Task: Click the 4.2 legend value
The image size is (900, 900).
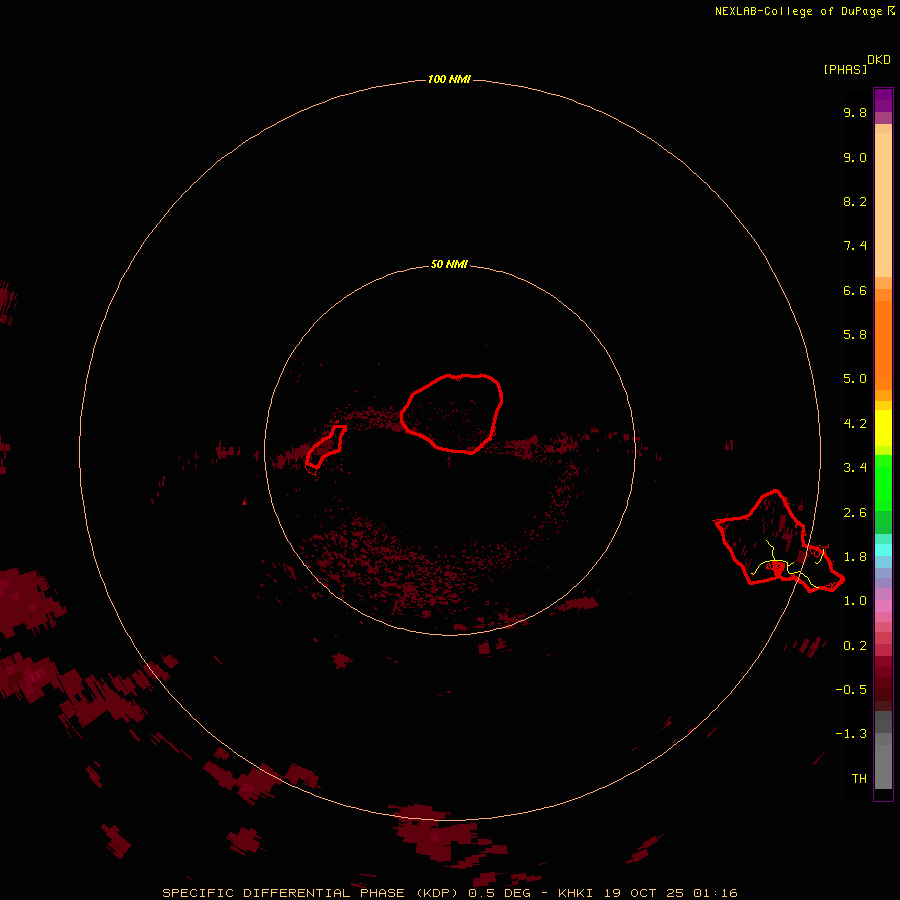Action: click(x=855, y=424)
